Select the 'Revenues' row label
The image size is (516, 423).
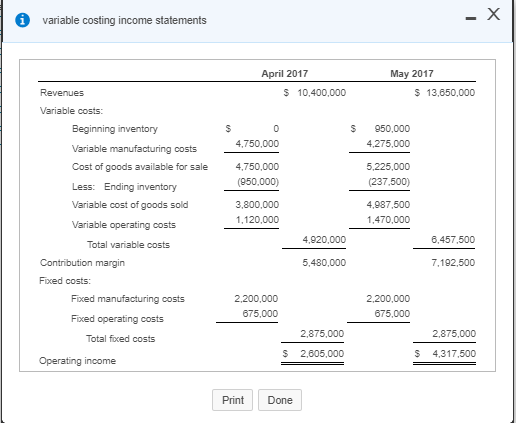click(62, 93)
